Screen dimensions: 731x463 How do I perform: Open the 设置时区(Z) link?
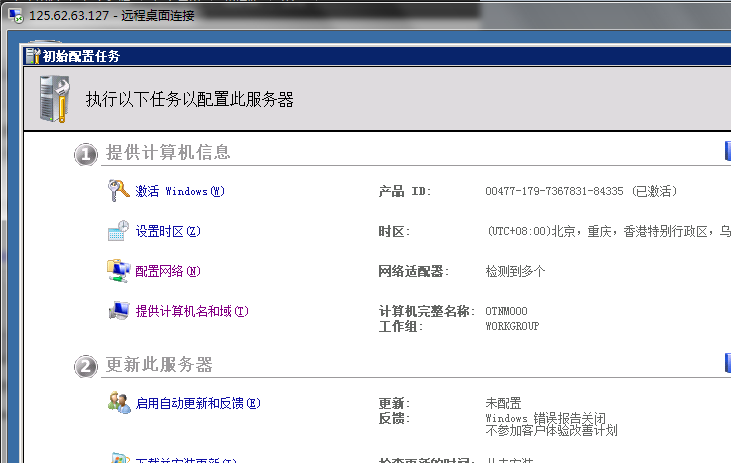click(x=168, y=231)
